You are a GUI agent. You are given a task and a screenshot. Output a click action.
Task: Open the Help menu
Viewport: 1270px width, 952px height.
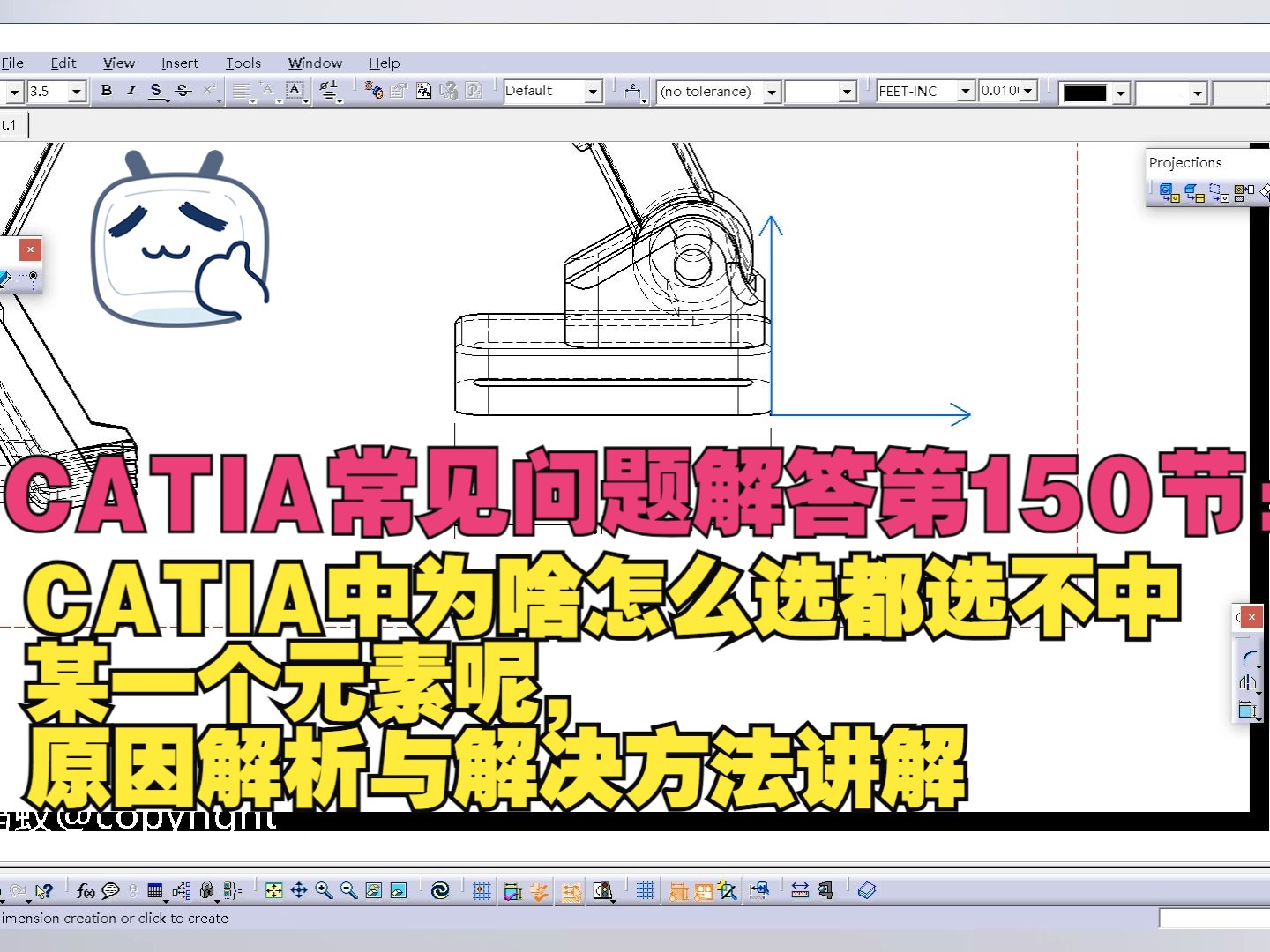tap(385, 63)
